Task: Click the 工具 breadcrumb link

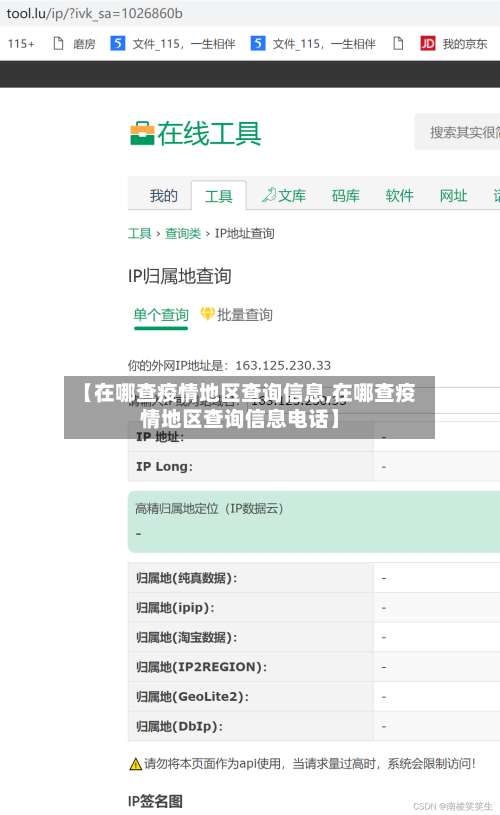Action: [x=139, y=233]
